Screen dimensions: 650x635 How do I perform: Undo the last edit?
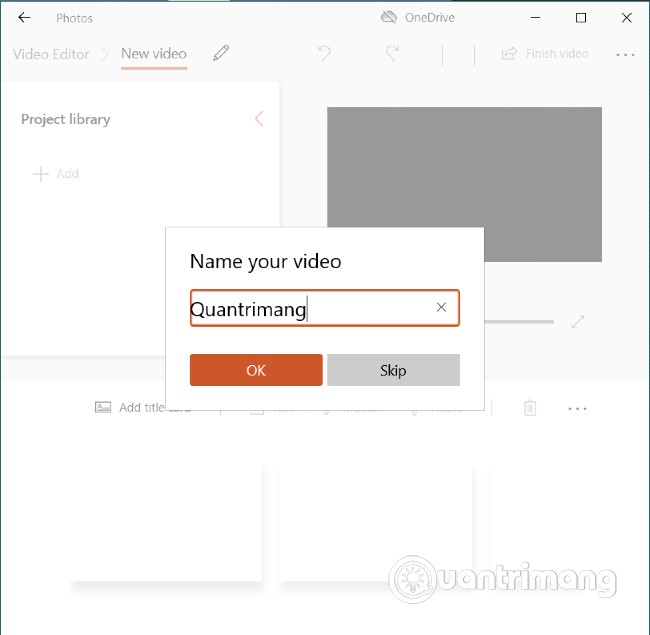324,53
